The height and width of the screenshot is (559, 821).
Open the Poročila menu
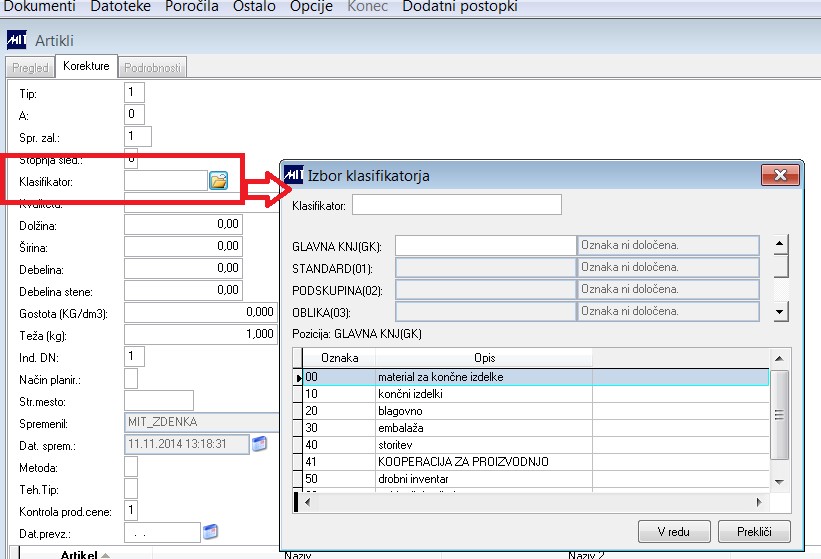(192, 6)
